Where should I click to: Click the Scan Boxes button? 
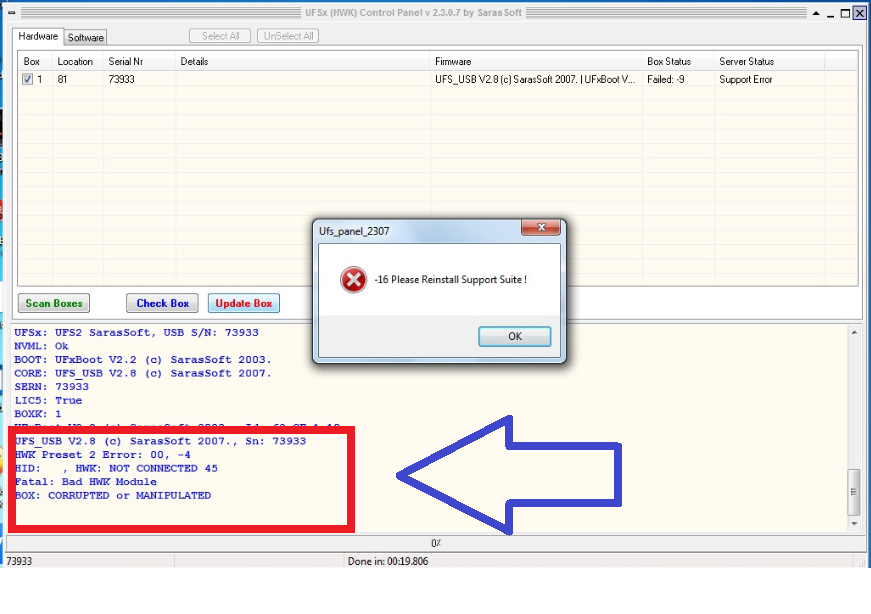[54, 303]
